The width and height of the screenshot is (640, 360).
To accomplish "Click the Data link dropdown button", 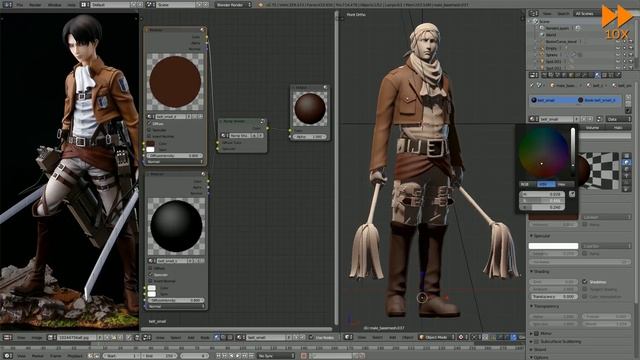I will 618,119.
